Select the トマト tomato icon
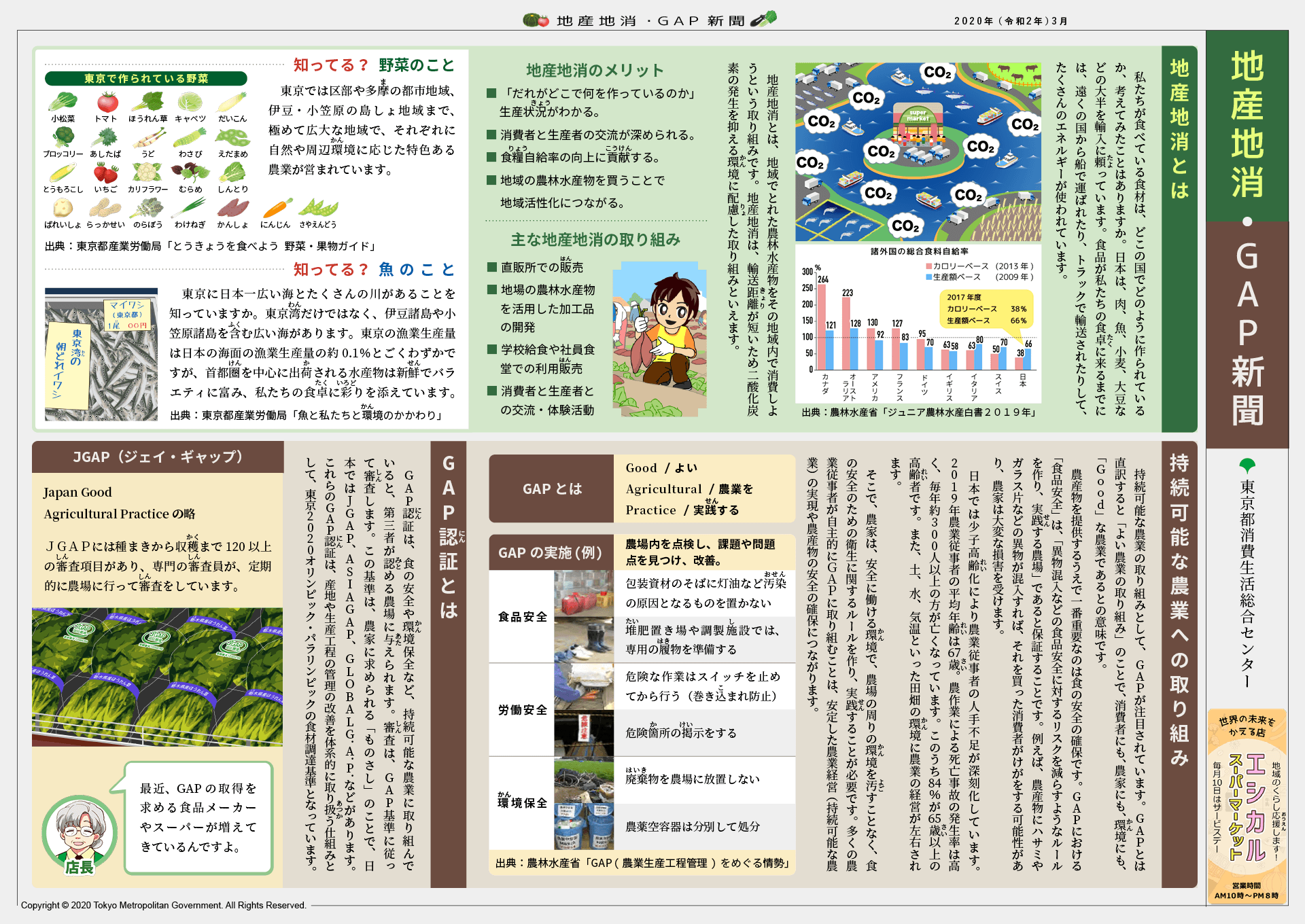This screenshot has height=924, width=1305. click(107, 102)
